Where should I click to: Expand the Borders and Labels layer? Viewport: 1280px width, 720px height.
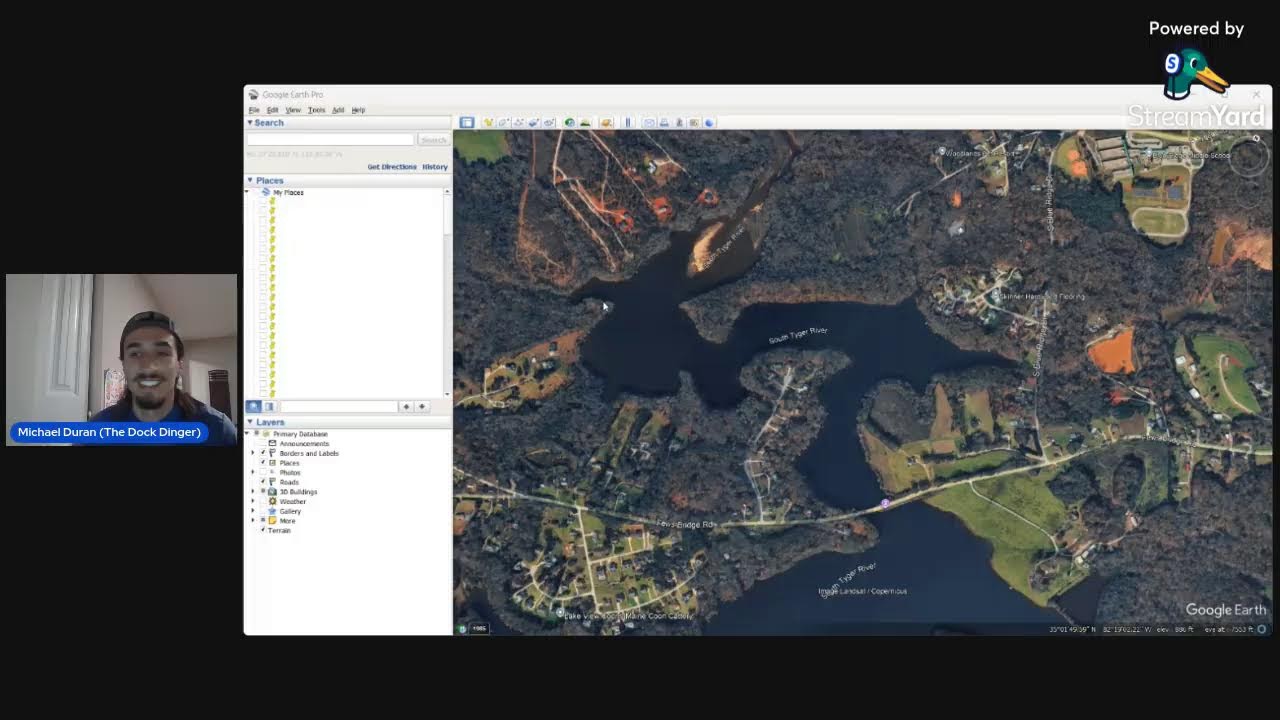pos(253,453)
